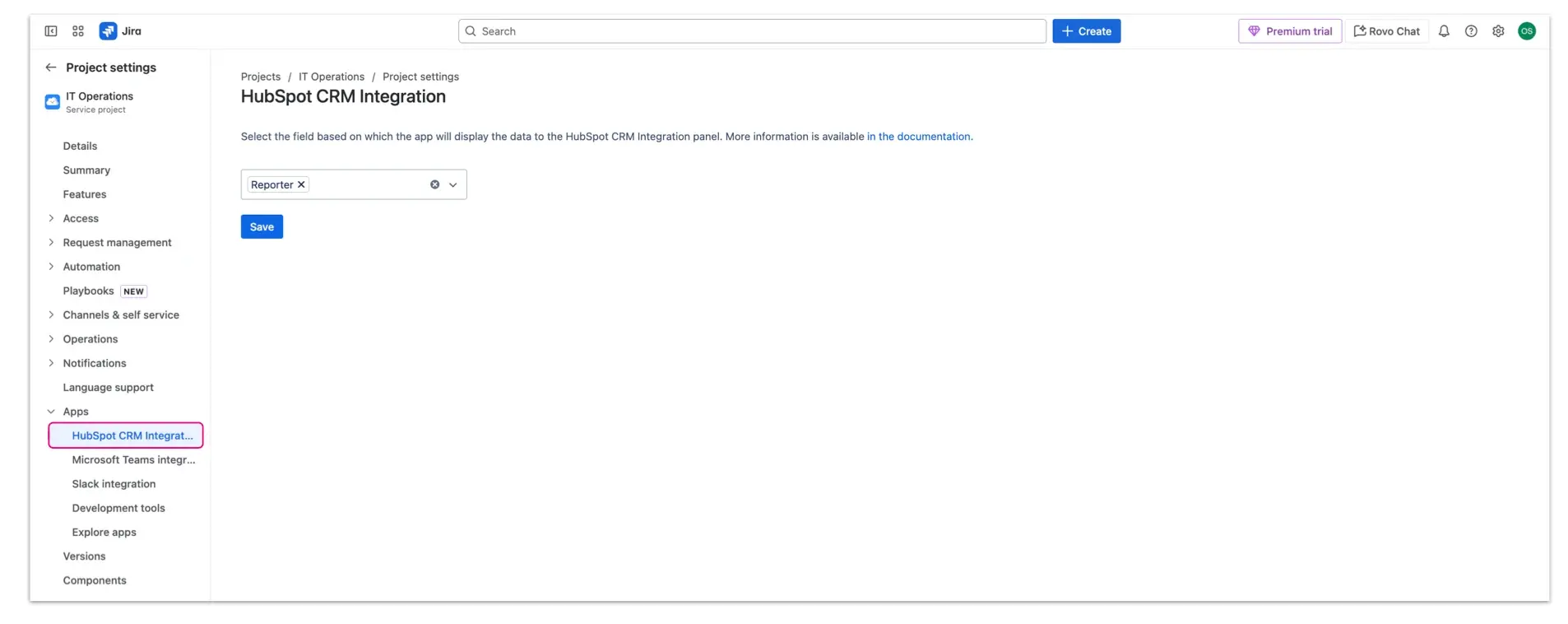Go back using the Project settings arrow

(51, 68)
